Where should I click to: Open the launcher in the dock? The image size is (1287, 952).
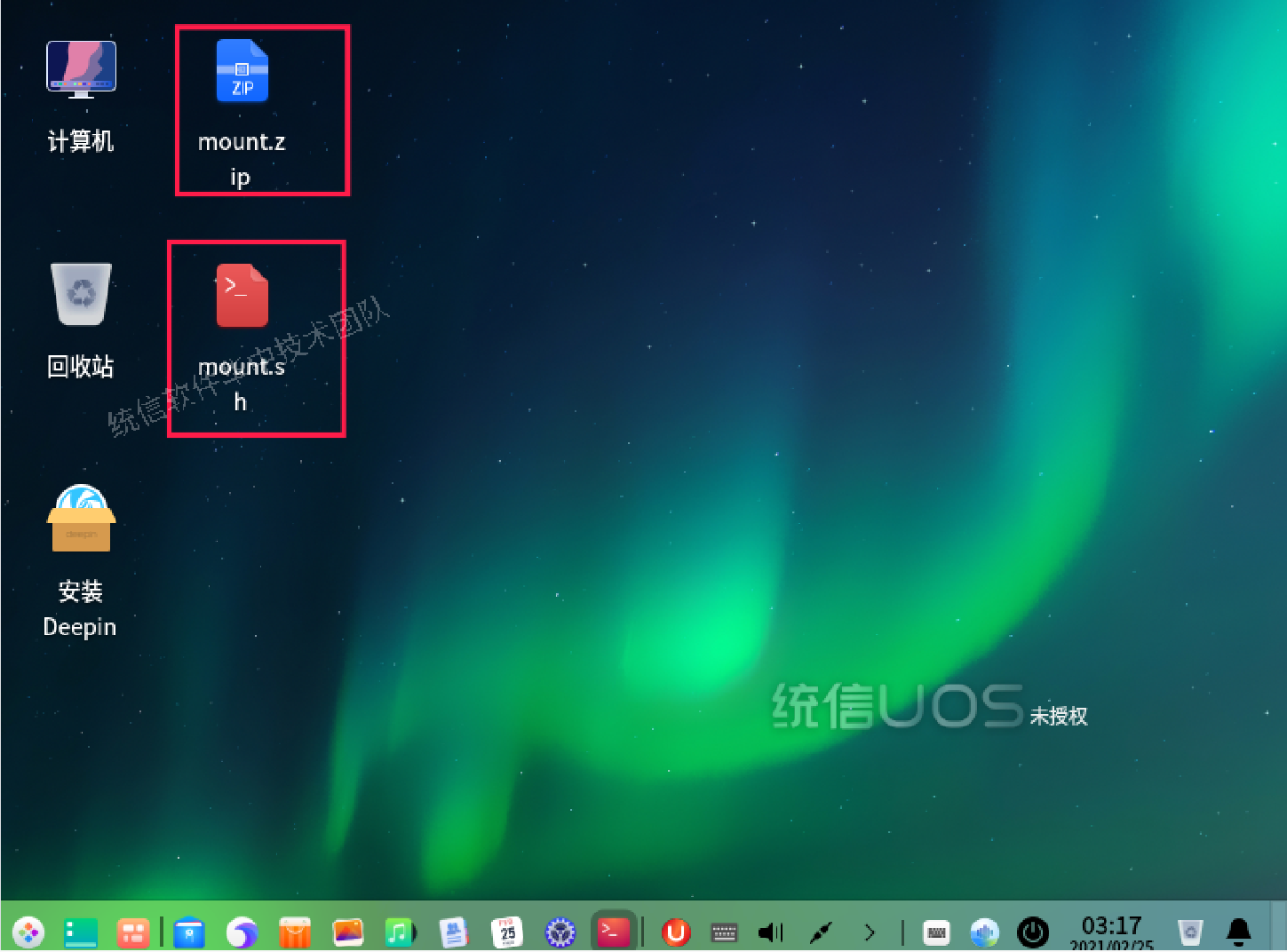(28, 932)
